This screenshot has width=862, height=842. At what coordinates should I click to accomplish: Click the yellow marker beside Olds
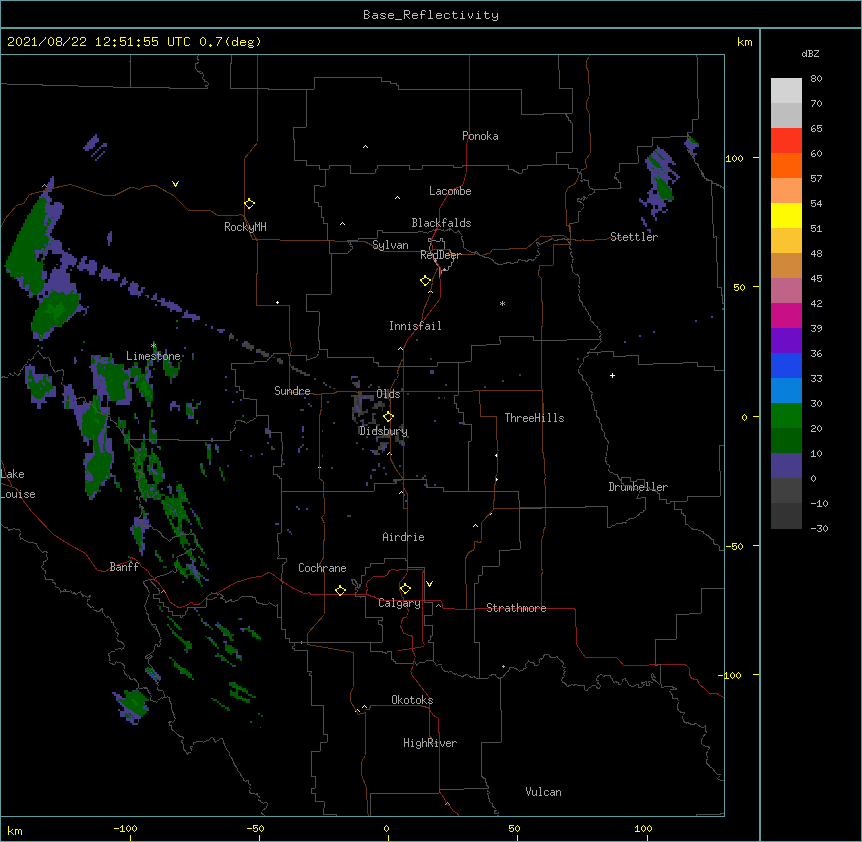point(388,416)
